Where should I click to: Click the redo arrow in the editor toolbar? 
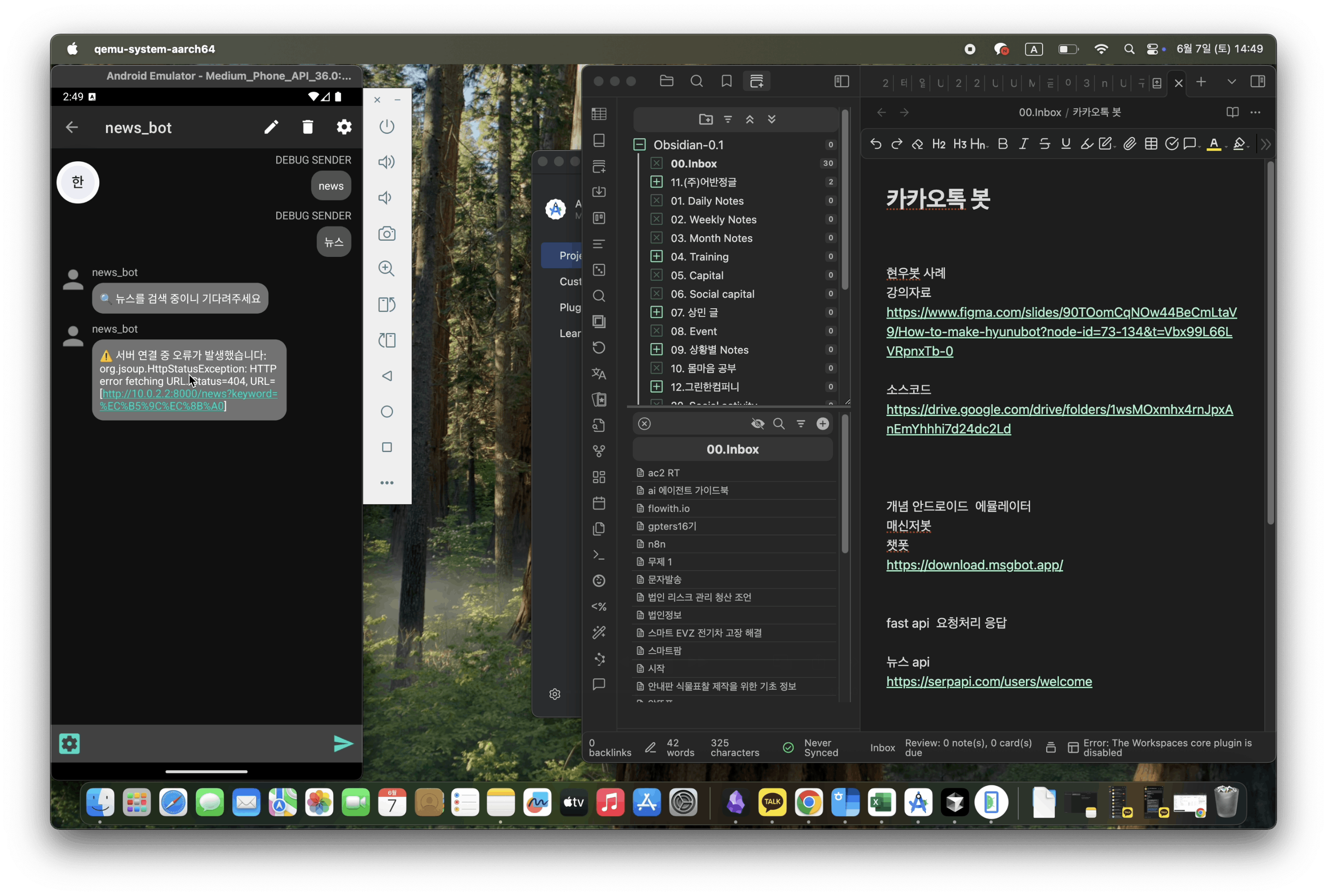coord(897,144)
